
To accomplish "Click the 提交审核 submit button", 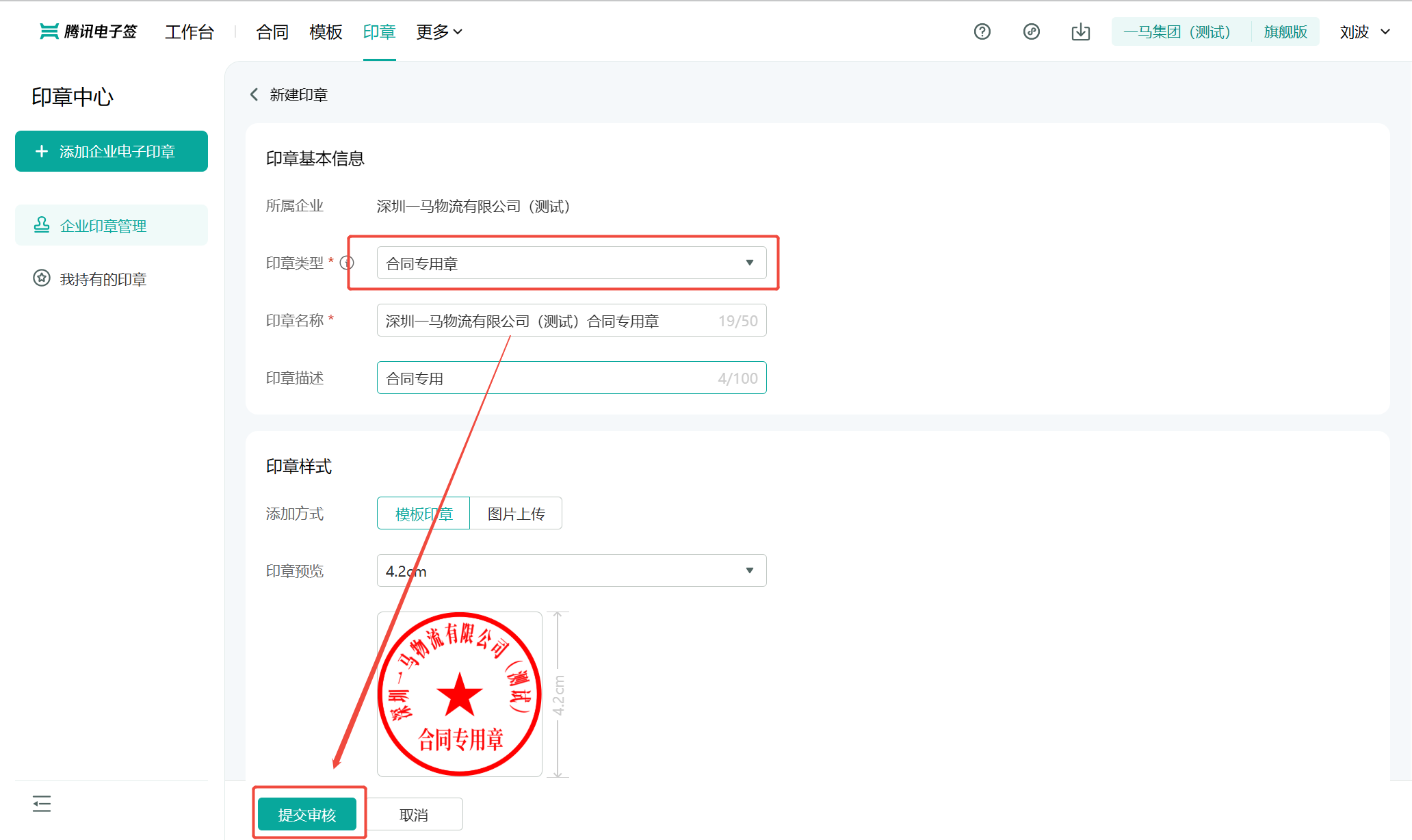I will point(307,815).
